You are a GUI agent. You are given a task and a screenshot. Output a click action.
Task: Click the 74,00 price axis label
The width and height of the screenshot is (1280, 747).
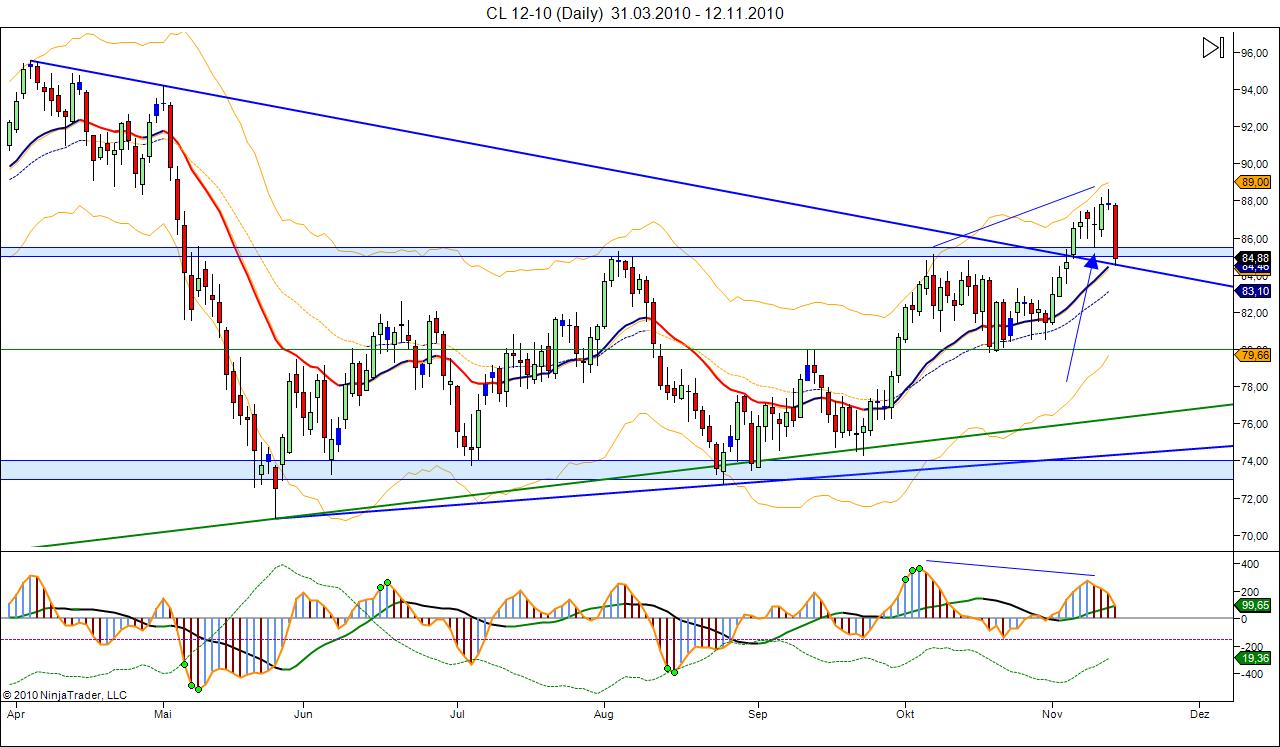[1254, 461]
